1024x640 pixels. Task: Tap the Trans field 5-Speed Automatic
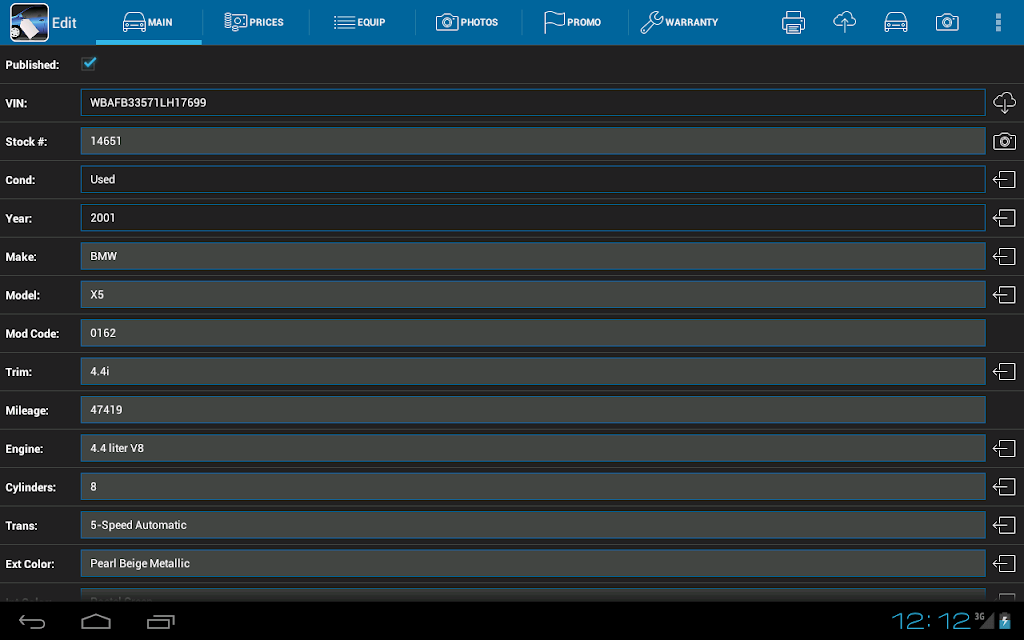[533, 525]
